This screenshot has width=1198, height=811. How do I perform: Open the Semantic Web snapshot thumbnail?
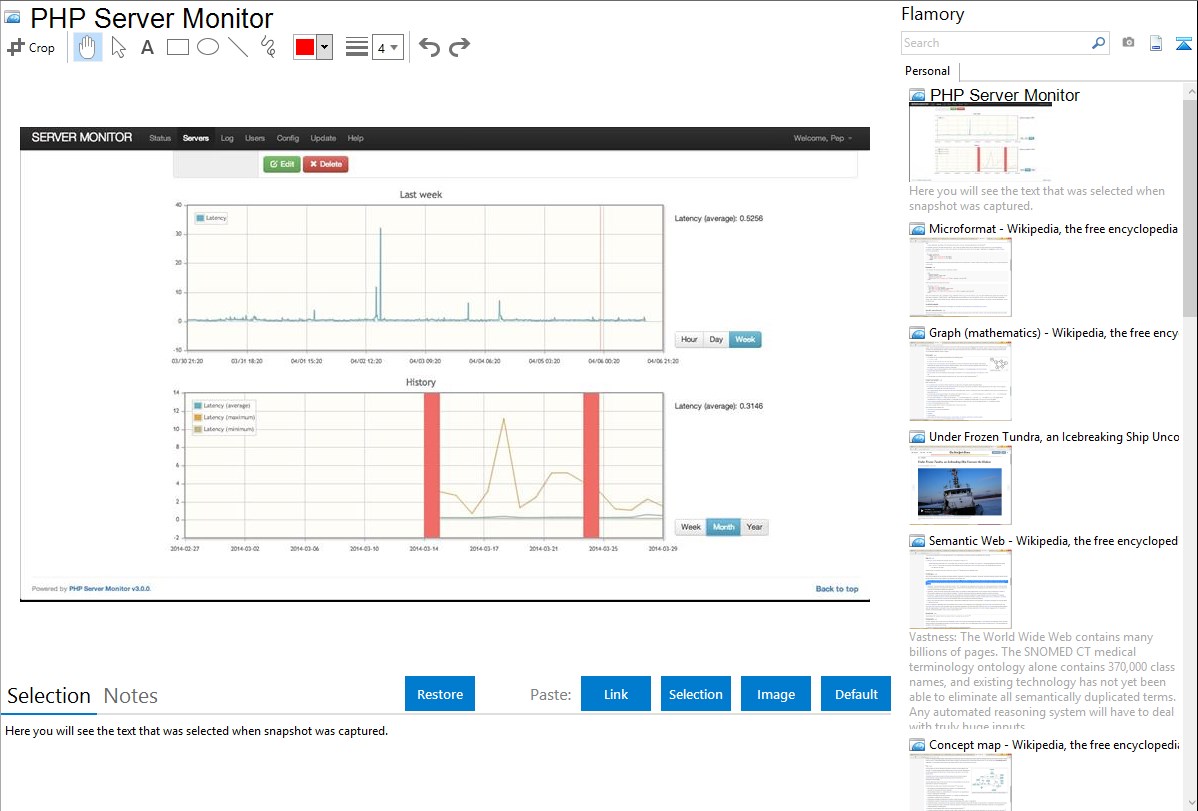point(960,589)
